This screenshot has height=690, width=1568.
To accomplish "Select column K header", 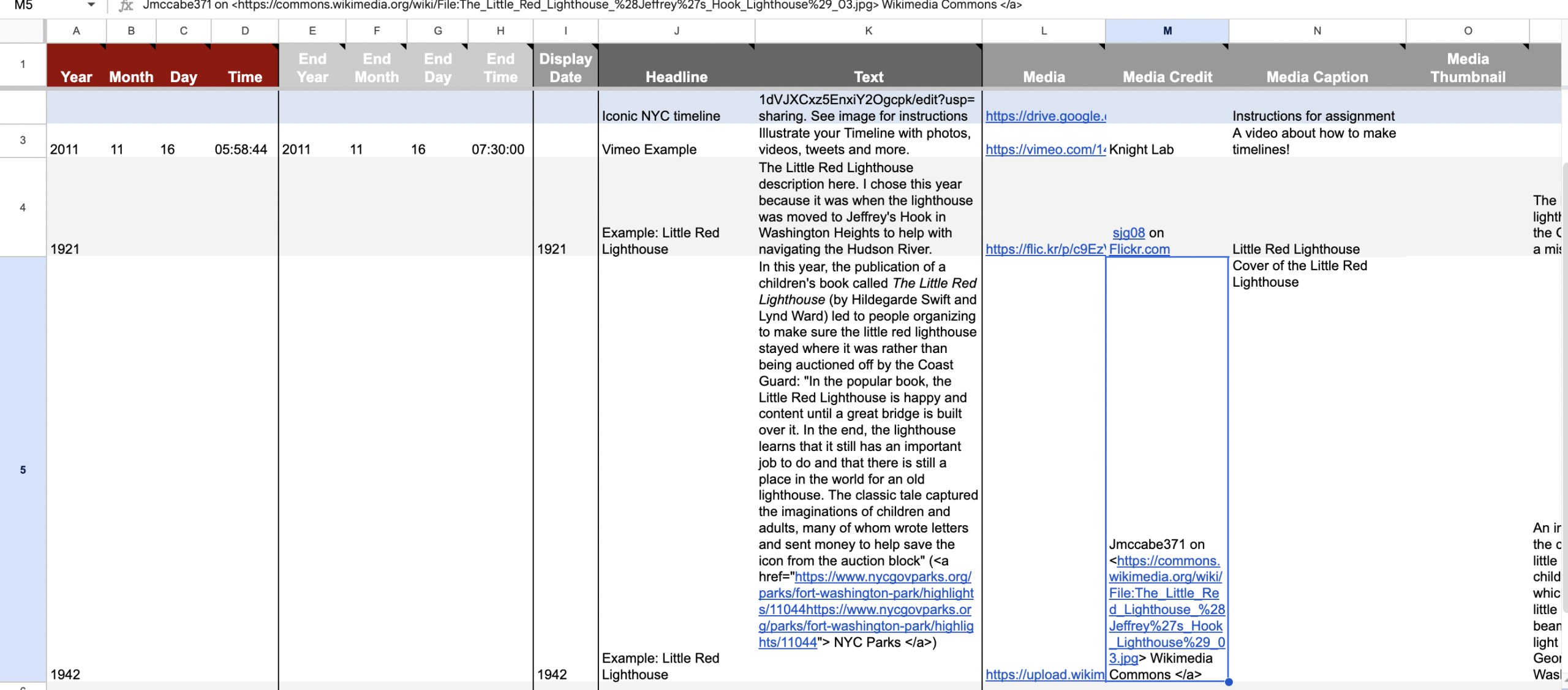I will coord(869,31).
